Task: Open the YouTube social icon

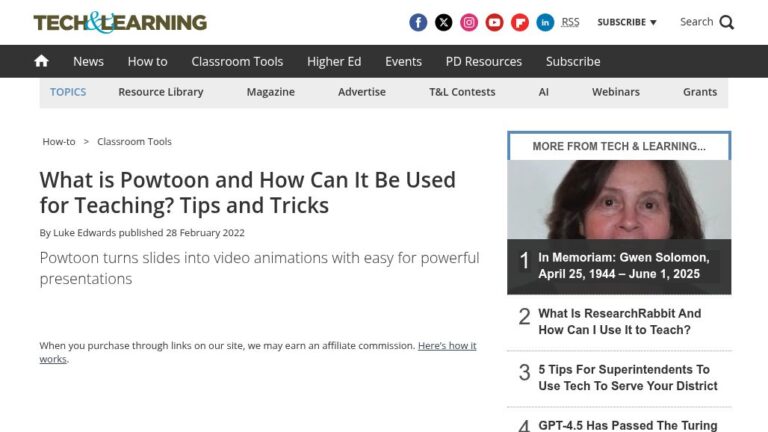Action: (x=494, y=22)
